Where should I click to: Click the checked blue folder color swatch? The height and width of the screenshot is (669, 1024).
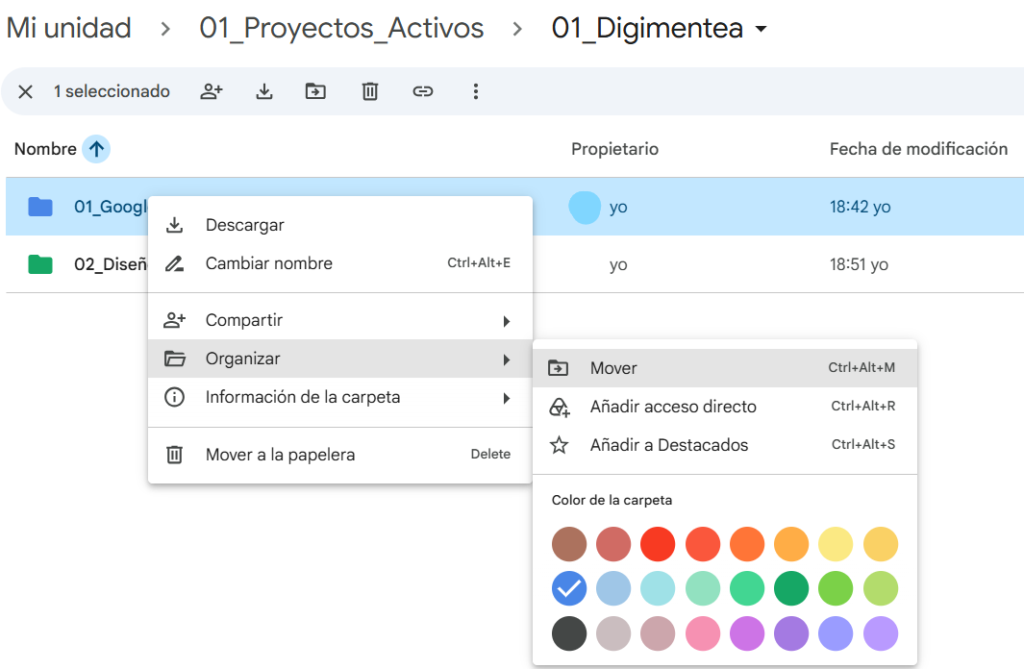[569, 589]
